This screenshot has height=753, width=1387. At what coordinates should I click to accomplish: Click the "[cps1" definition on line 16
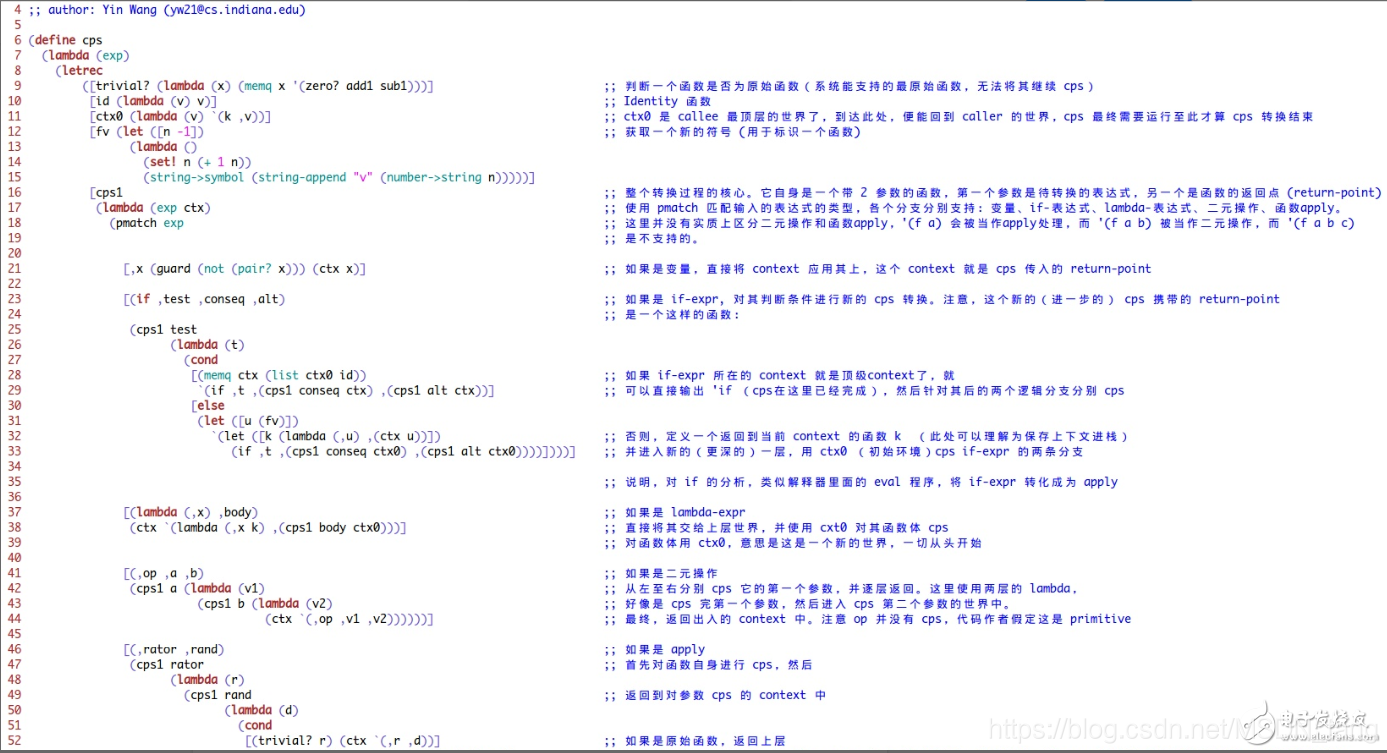point(106,193)
